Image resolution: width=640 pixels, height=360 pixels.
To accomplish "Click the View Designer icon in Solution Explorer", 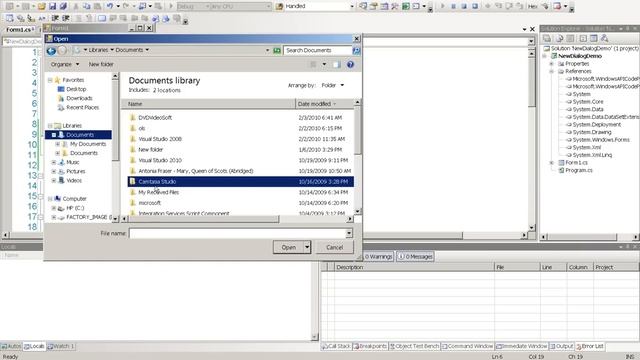I will pos(594,38).
